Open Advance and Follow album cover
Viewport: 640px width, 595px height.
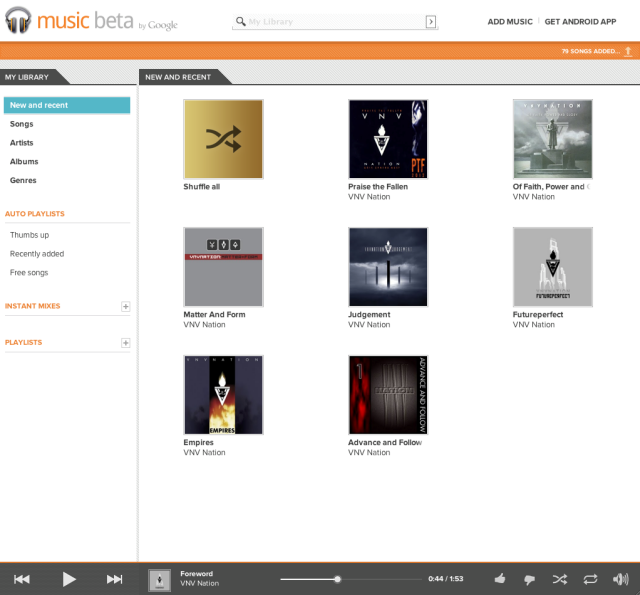pyautogui.click(x=388, y=395)
